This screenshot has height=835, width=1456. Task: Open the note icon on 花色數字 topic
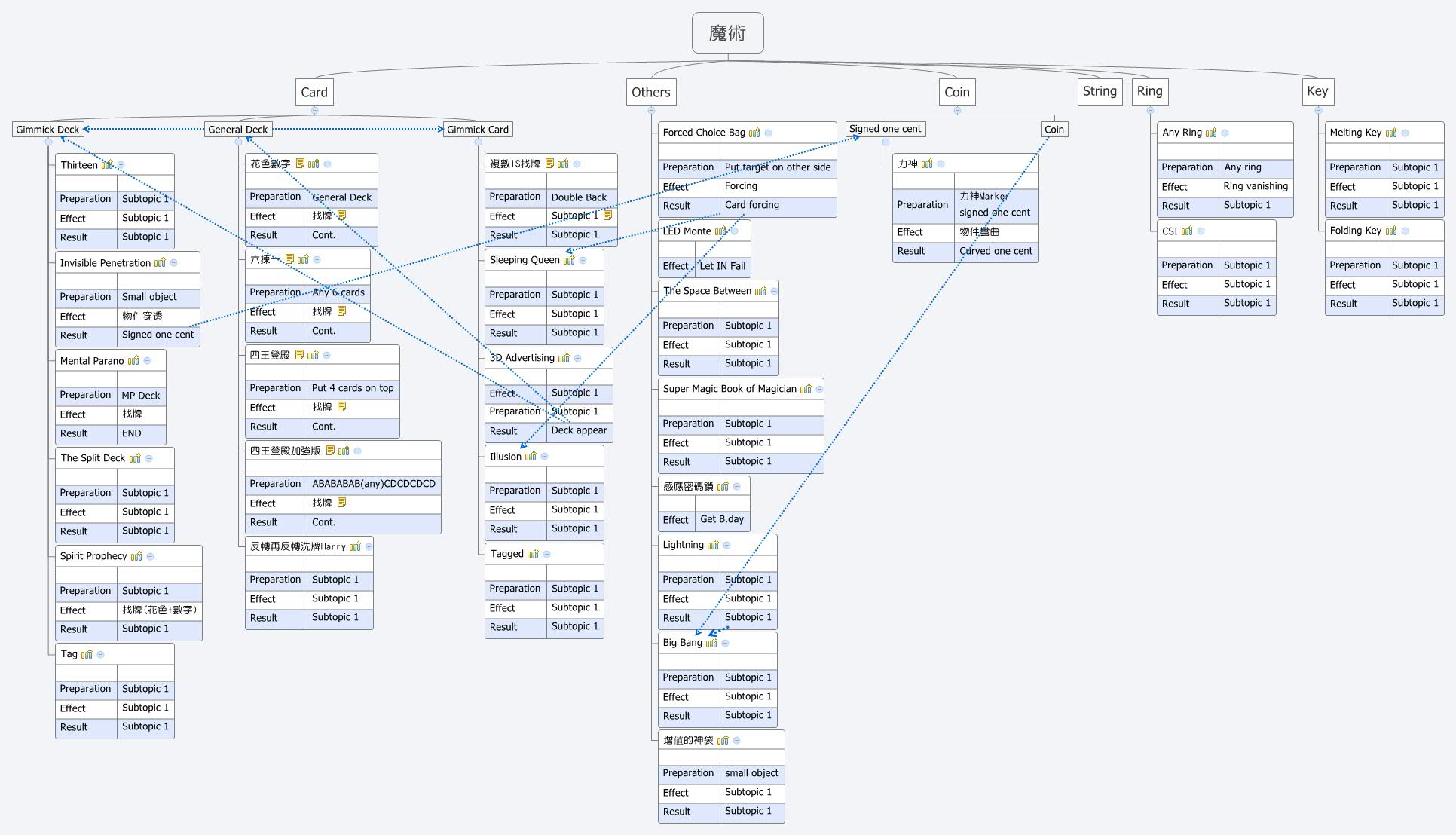[301, 163]
